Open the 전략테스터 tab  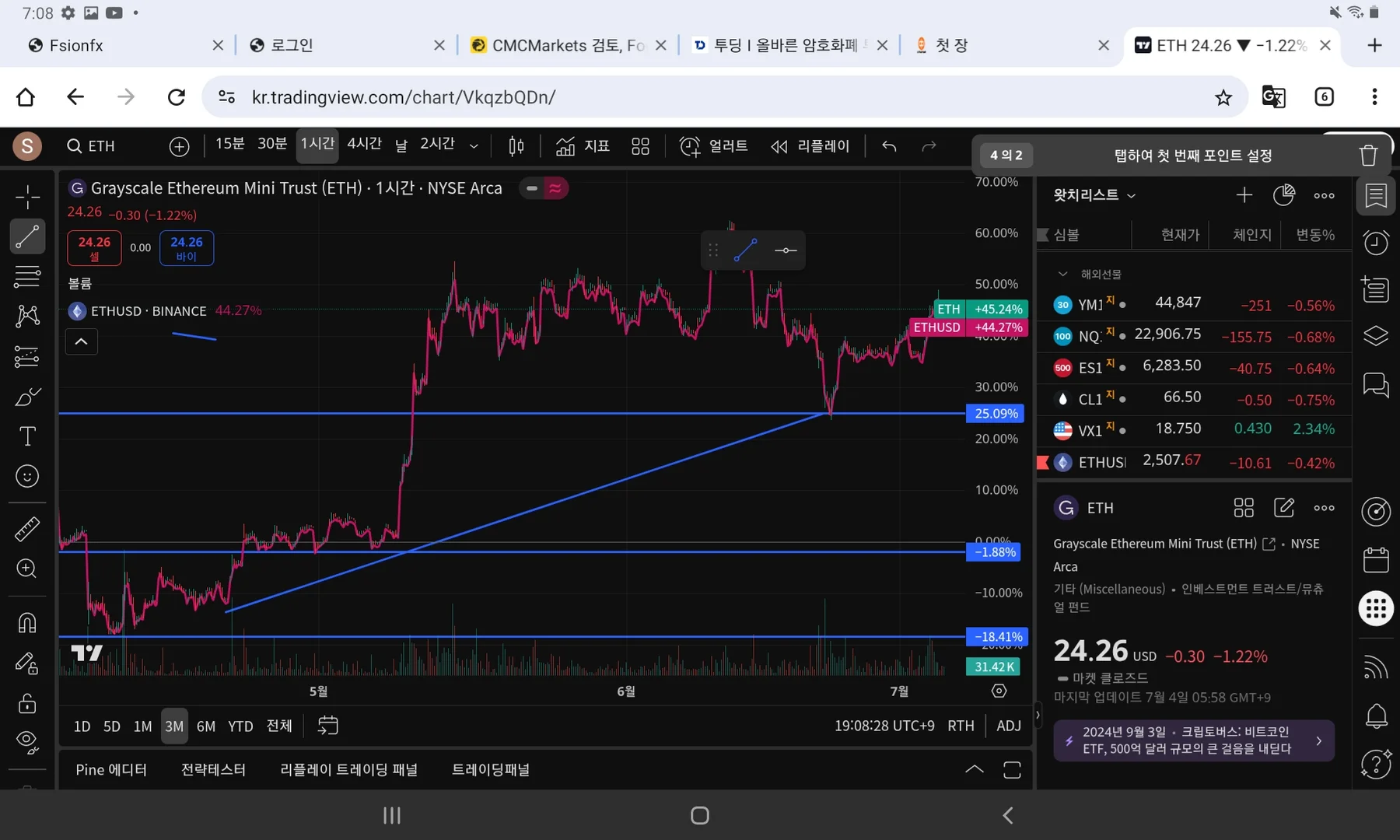pyautogui.click(x=213, y=770)
